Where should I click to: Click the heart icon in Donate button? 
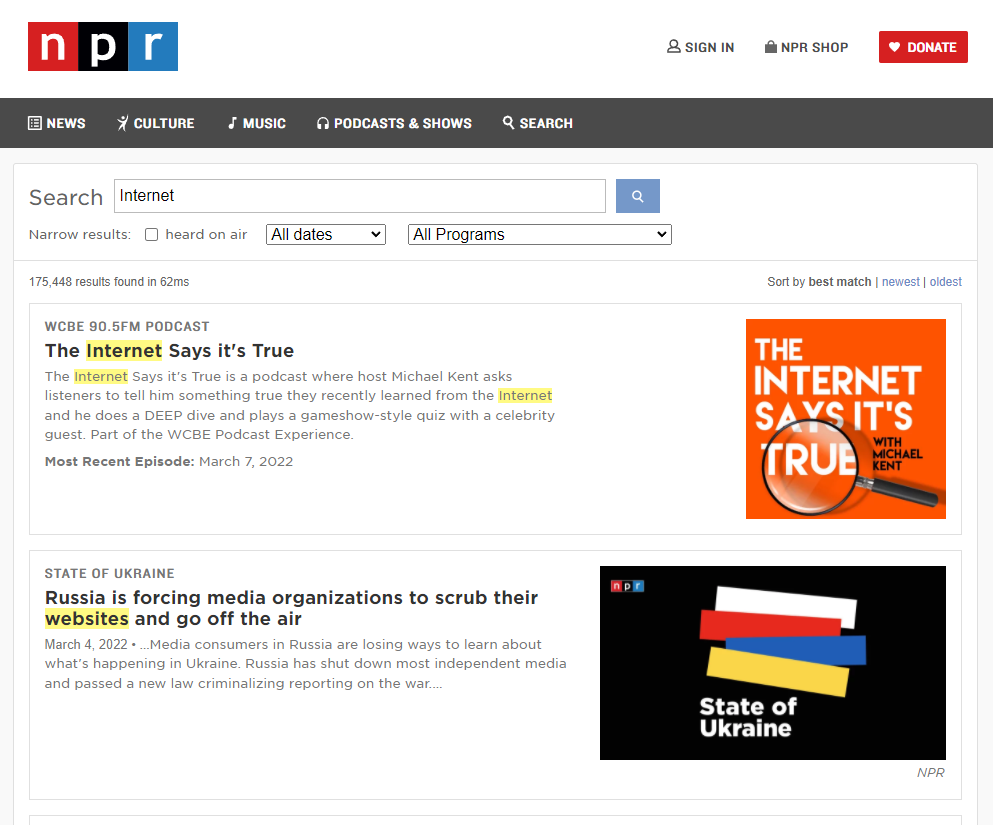[894, 47]
